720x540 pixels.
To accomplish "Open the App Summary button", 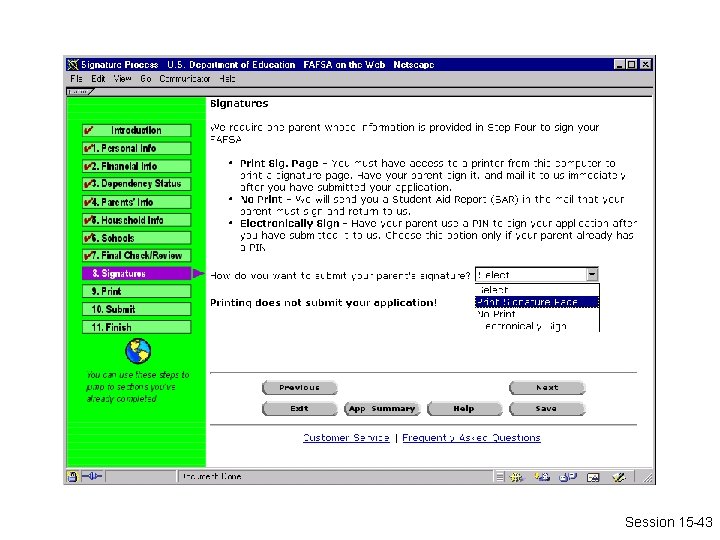I will click(382, 408).
